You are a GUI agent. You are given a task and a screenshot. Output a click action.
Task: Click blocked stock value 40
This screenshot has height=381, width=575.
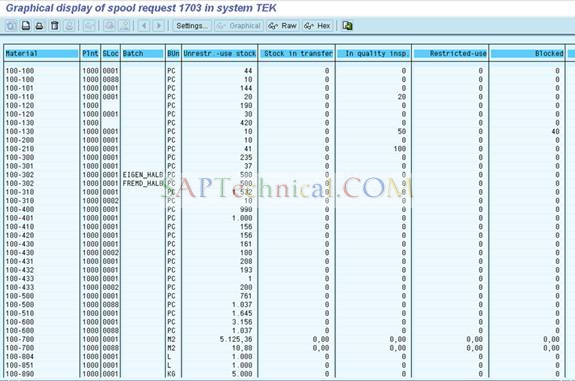pos(556,131)
